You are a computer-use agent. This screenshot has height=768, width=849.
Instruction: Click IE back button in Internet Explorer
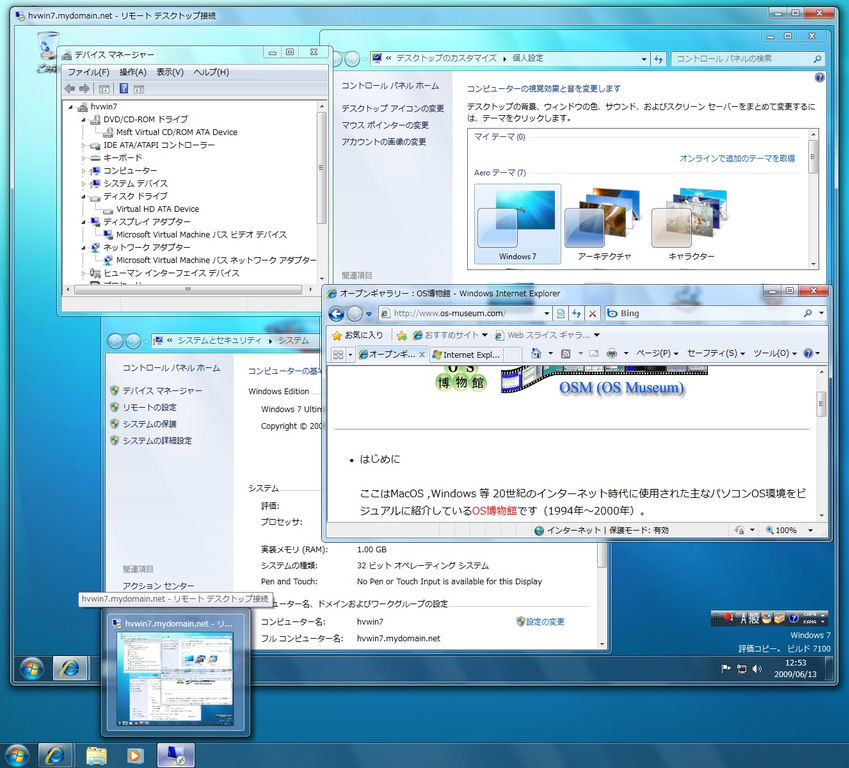[x=336, y=314]
